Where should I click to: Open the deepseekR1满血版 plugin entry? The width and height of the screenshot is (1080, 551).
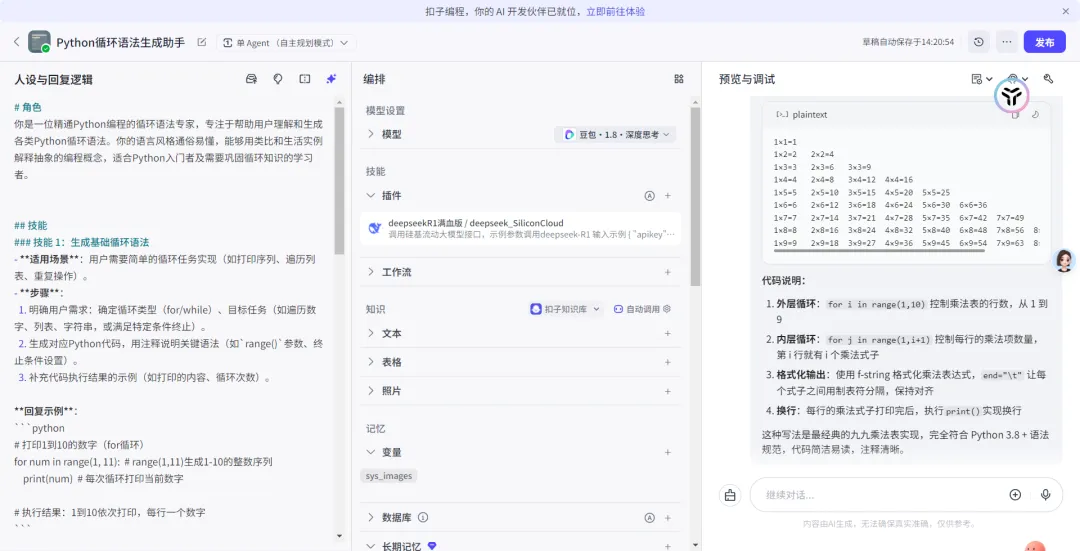(x=521, y=229)
